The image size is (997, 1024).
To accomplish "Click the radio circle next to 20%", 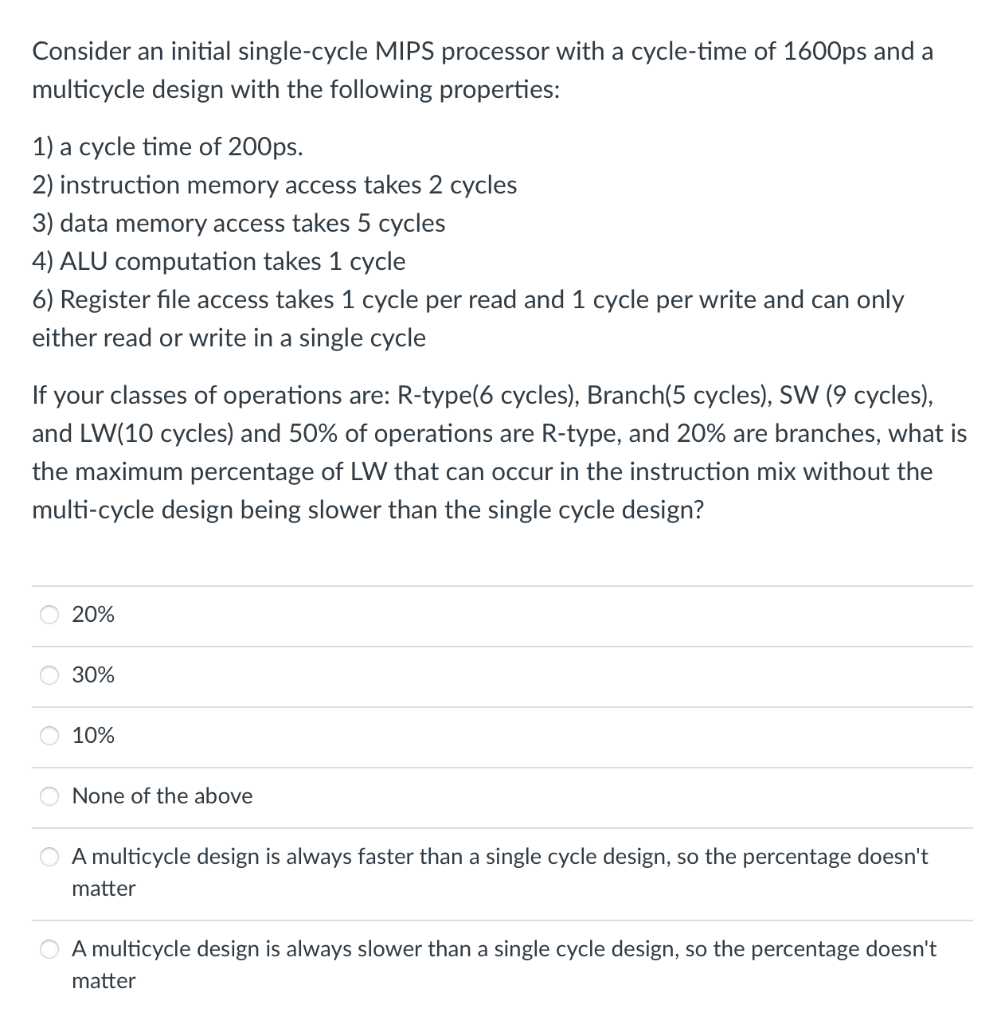I will (x=48, y=614).
